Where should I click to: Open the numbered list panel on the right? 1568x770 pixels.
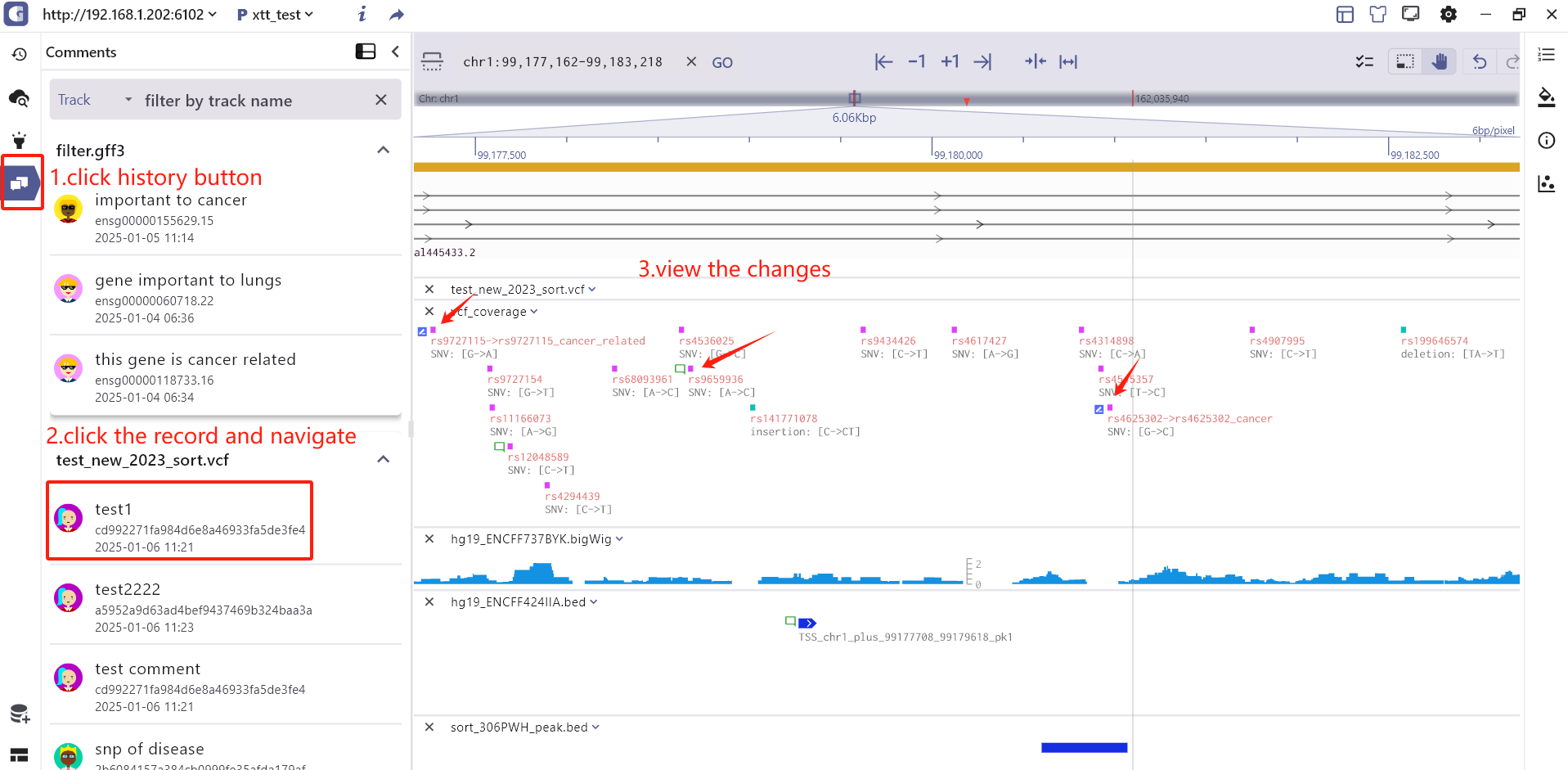click(1546, 54)
